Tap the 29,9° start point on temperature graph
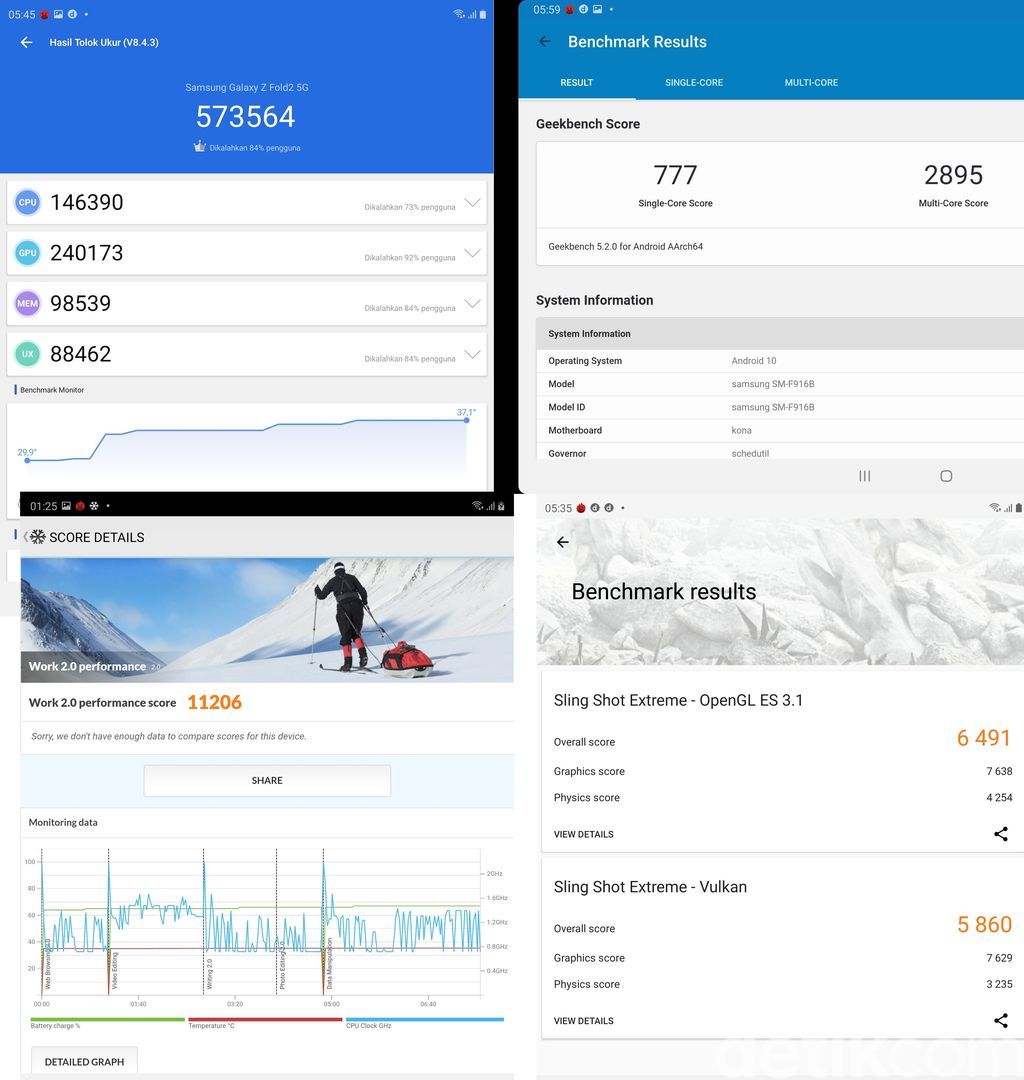Viewport: 1024px width, 1080px height. [27, 460]
